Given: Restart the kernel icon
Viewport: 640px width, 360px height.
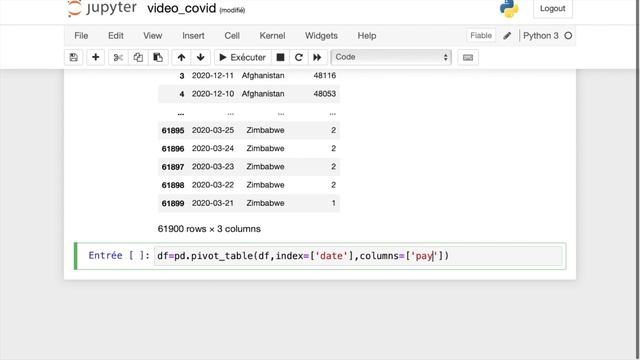Looking at the screenshot, I should (x=299, y=57).
